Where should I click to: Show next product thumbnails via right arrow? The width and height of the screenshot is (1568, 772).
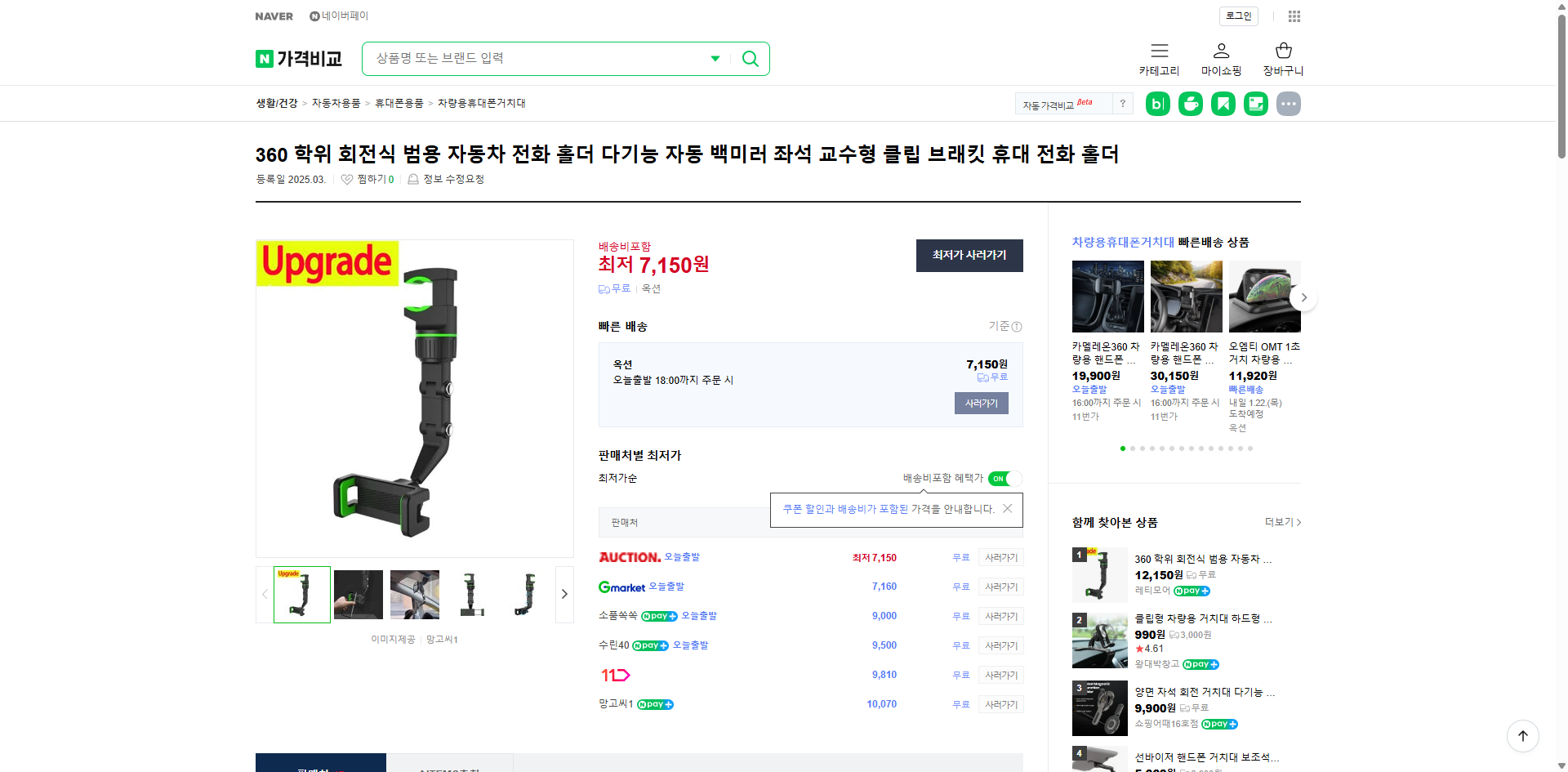[x=563, y=594]
